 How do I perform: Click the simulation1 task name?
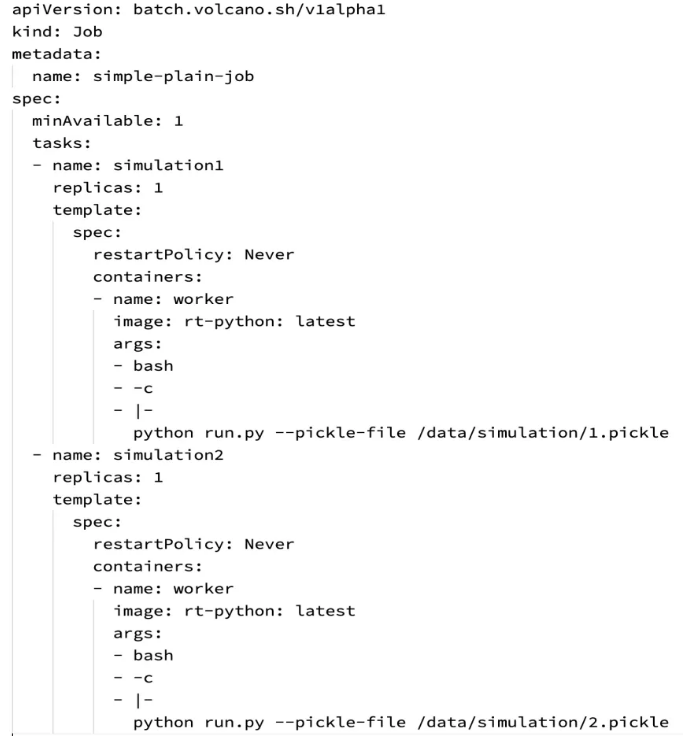coord(168,165)
